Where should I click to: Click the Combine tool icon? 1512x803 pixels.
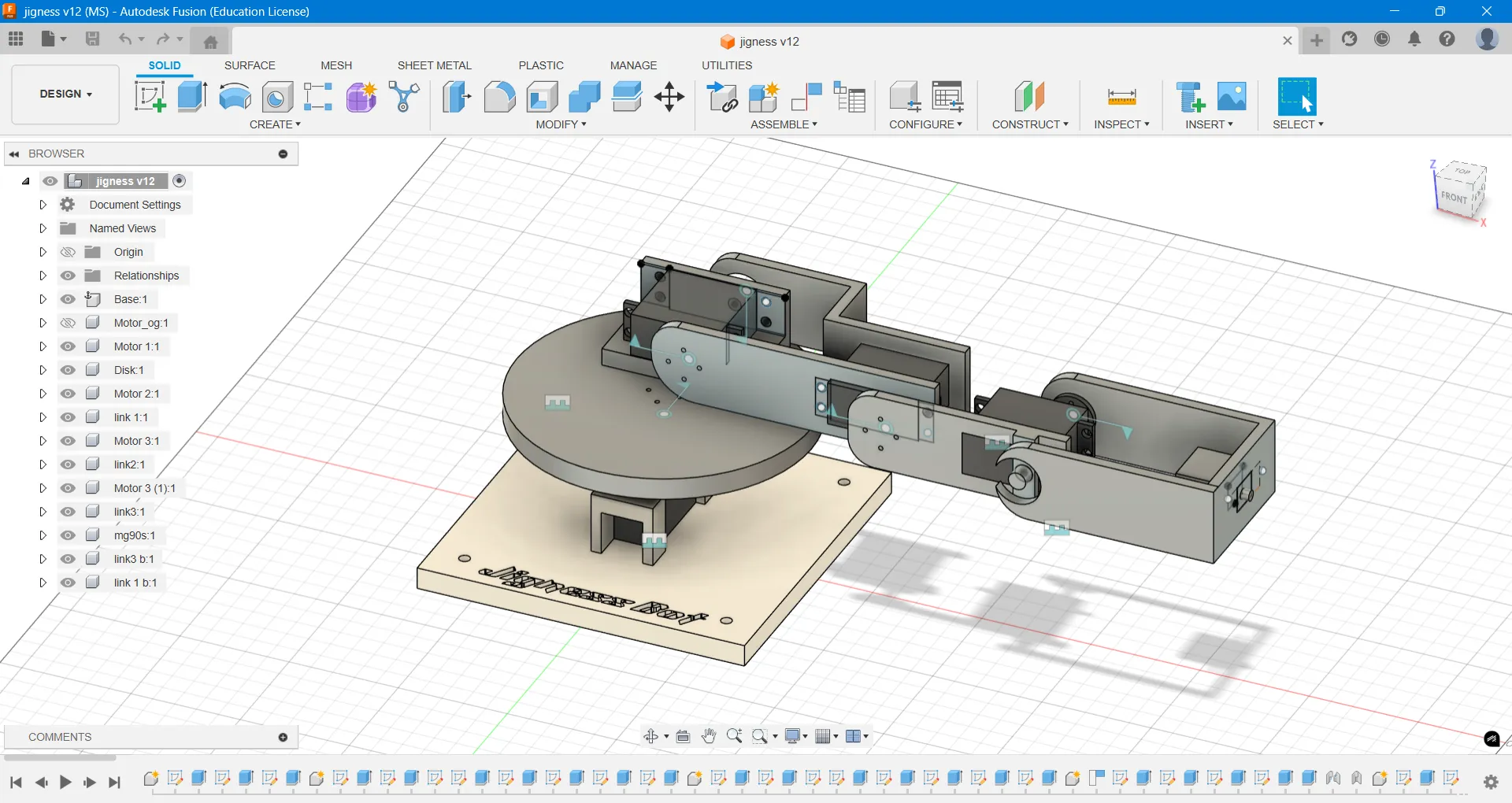point(584,97)
